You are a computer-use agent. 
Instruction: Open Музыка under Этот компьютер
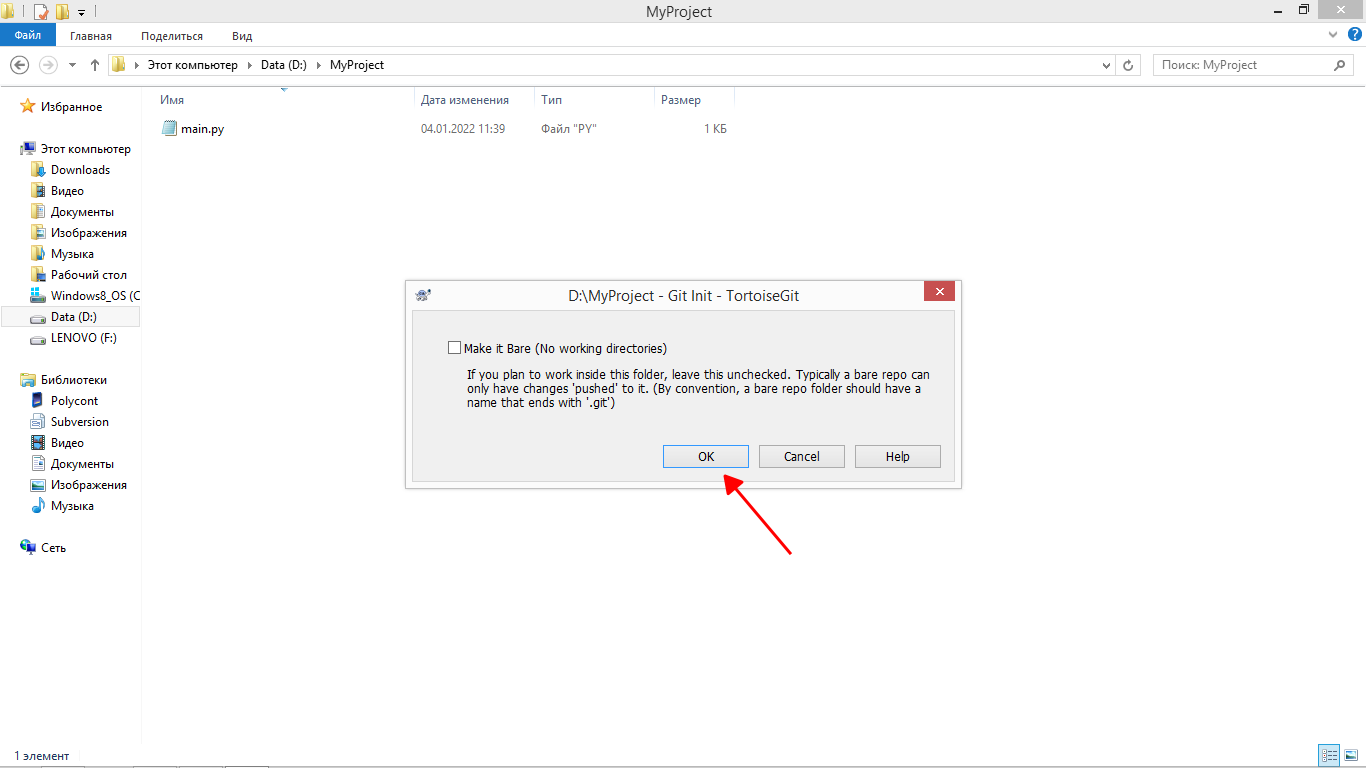coord(72,254)
